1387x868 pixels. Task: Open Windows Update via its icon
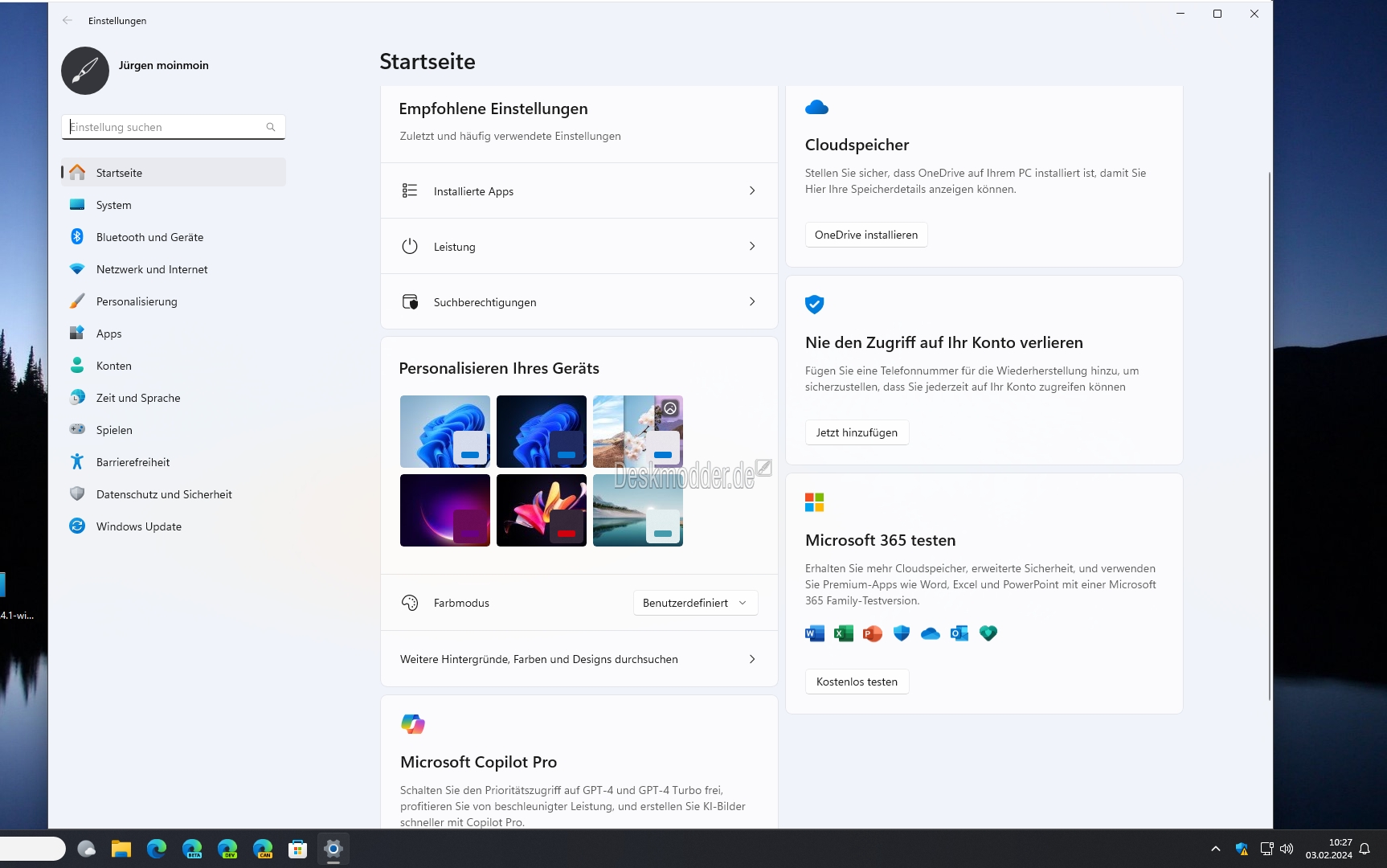pyautogui.click(x=77, y=526)
